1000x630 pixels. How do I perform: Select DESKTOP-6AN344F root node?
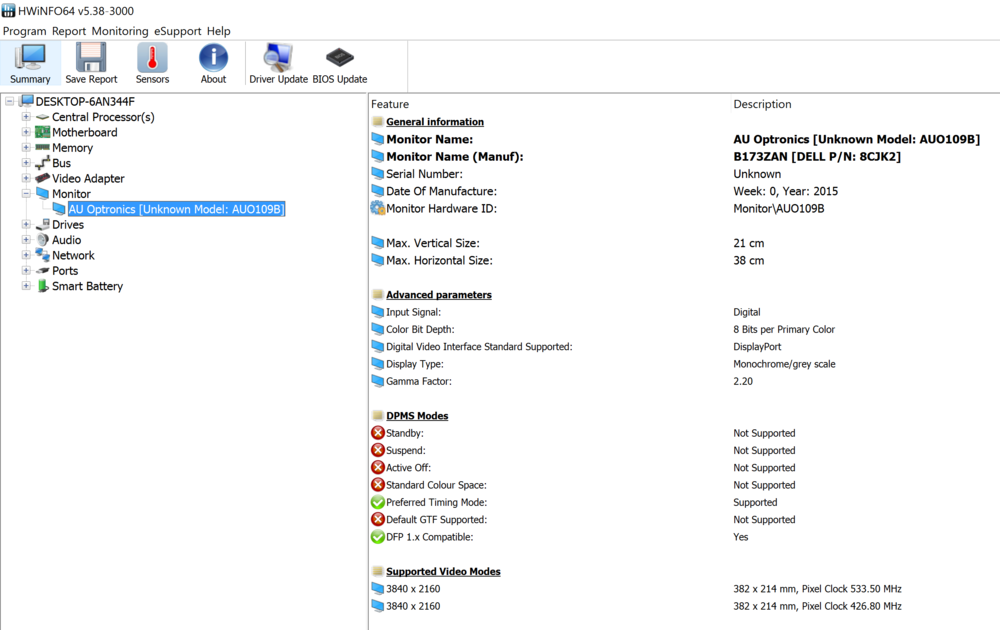point(85,101)
